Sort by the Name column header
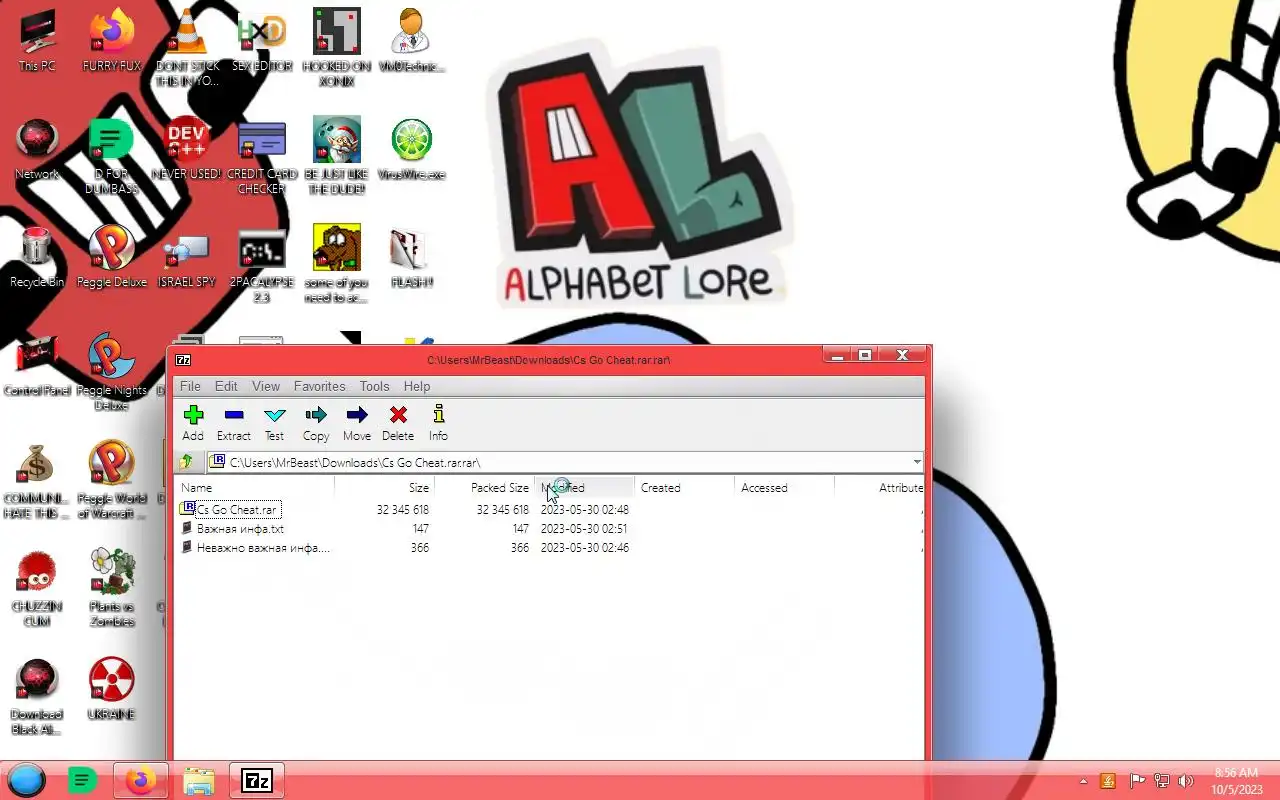 (254, 488)
